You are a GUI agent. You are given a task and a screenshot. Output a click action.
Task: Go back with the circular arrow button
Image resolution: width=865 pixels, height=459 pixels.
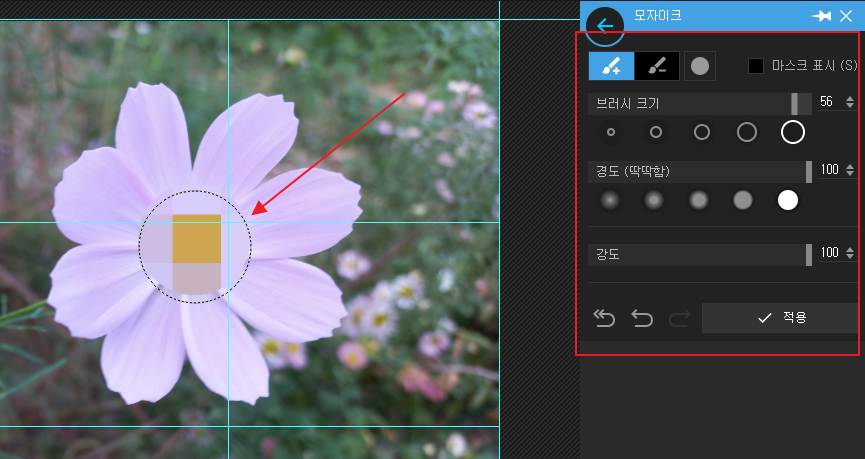point(605,26)
